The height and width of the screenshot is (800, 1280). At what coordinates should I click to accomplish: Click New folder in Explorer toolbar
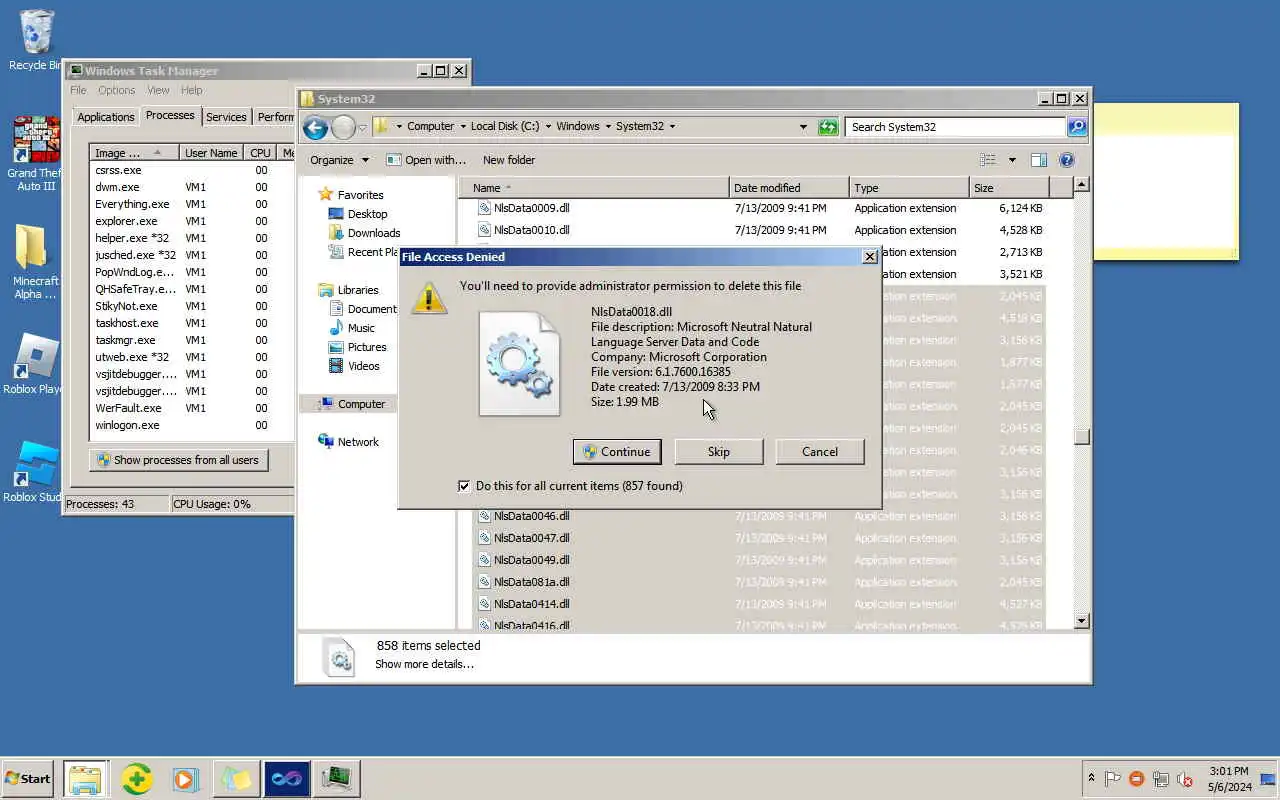[509, 160]
